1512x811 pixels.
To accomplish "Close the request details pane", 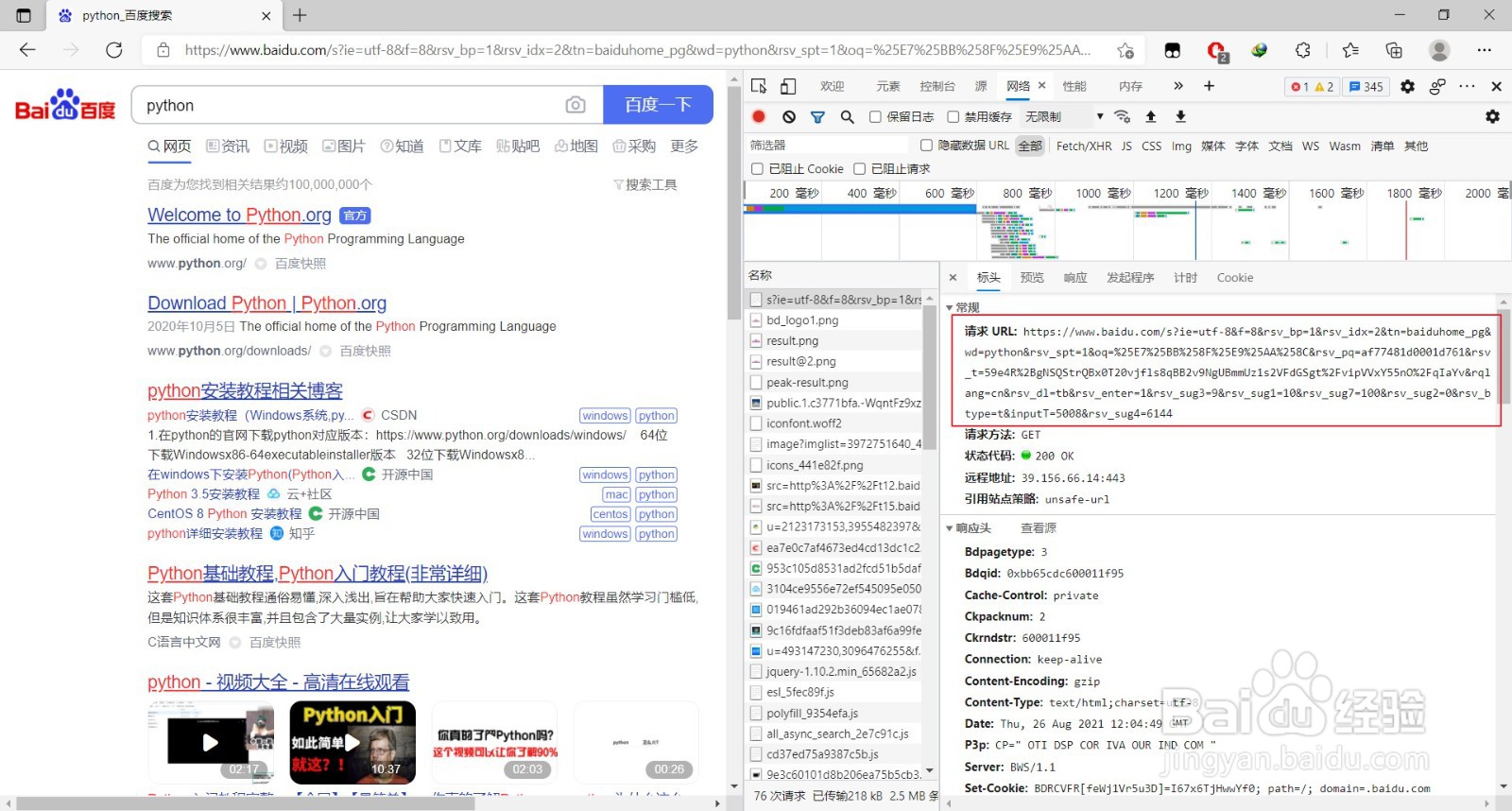I will click(953, 277).
